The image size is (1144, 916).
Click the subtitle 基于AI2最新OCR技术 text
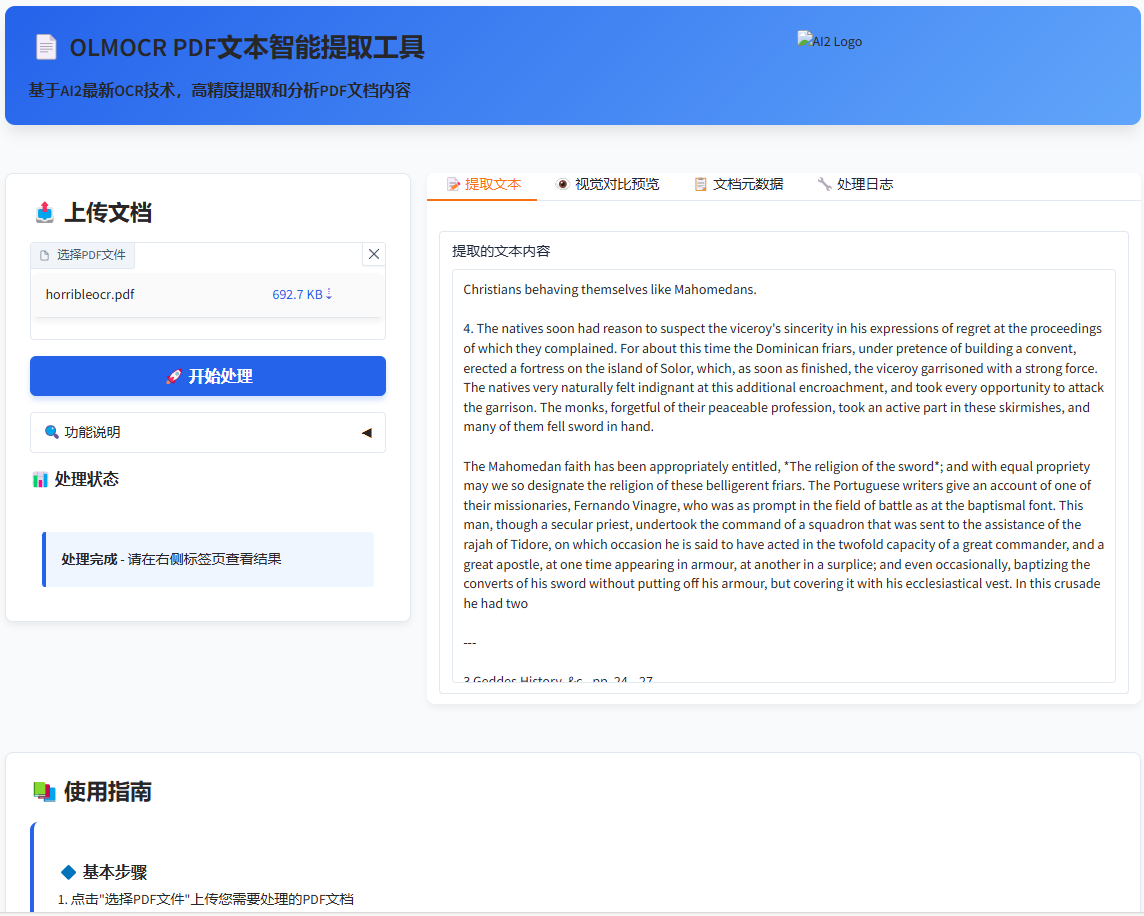tap(220, 91)
